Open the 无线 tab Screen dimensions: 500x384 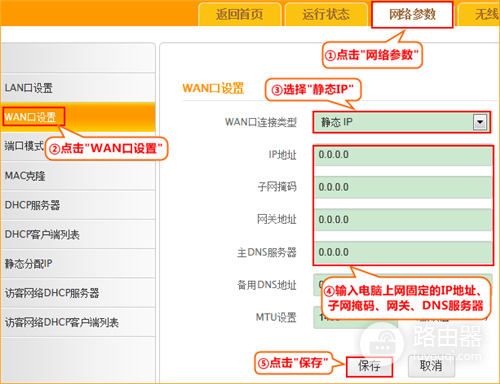(480, 15)
